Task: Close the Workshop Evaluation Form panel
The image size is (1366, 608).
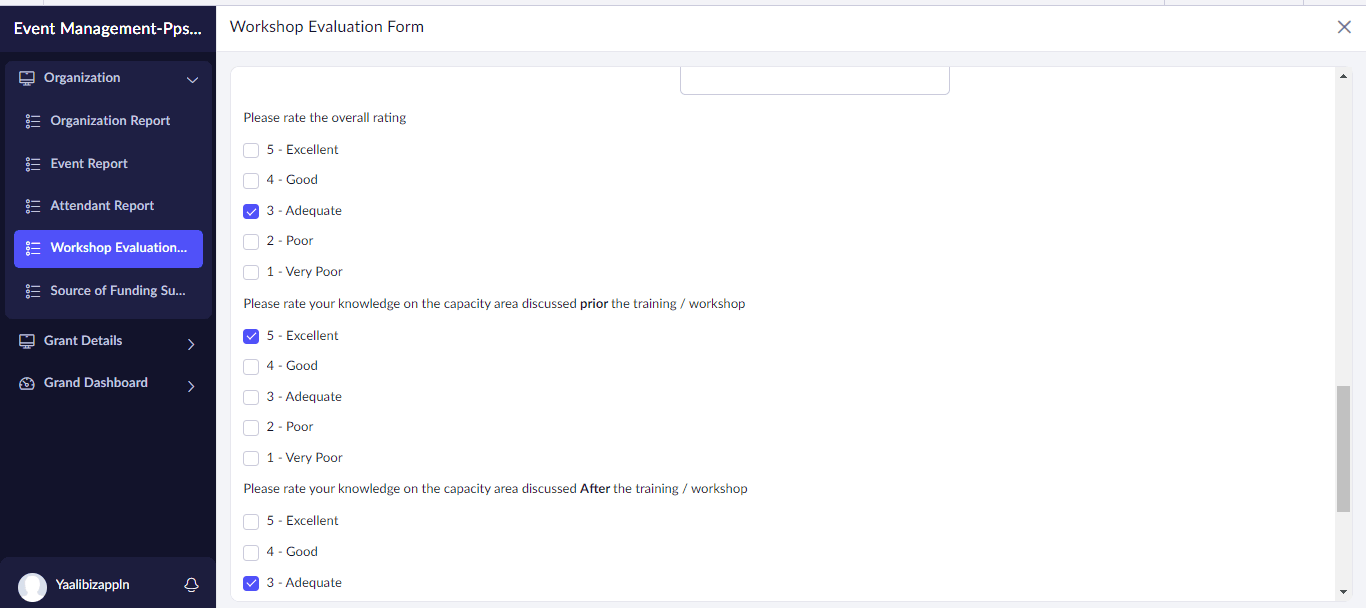Action: coord(1344,27)
